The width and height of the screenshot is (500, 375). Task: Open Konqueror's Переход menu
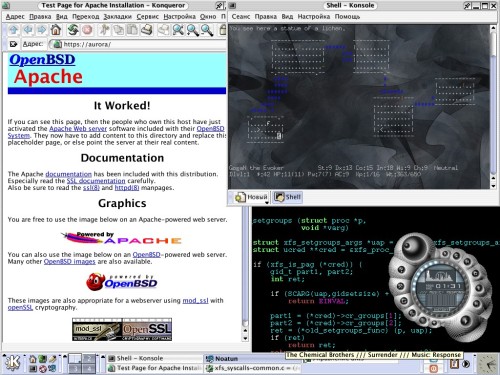[86, 17]
